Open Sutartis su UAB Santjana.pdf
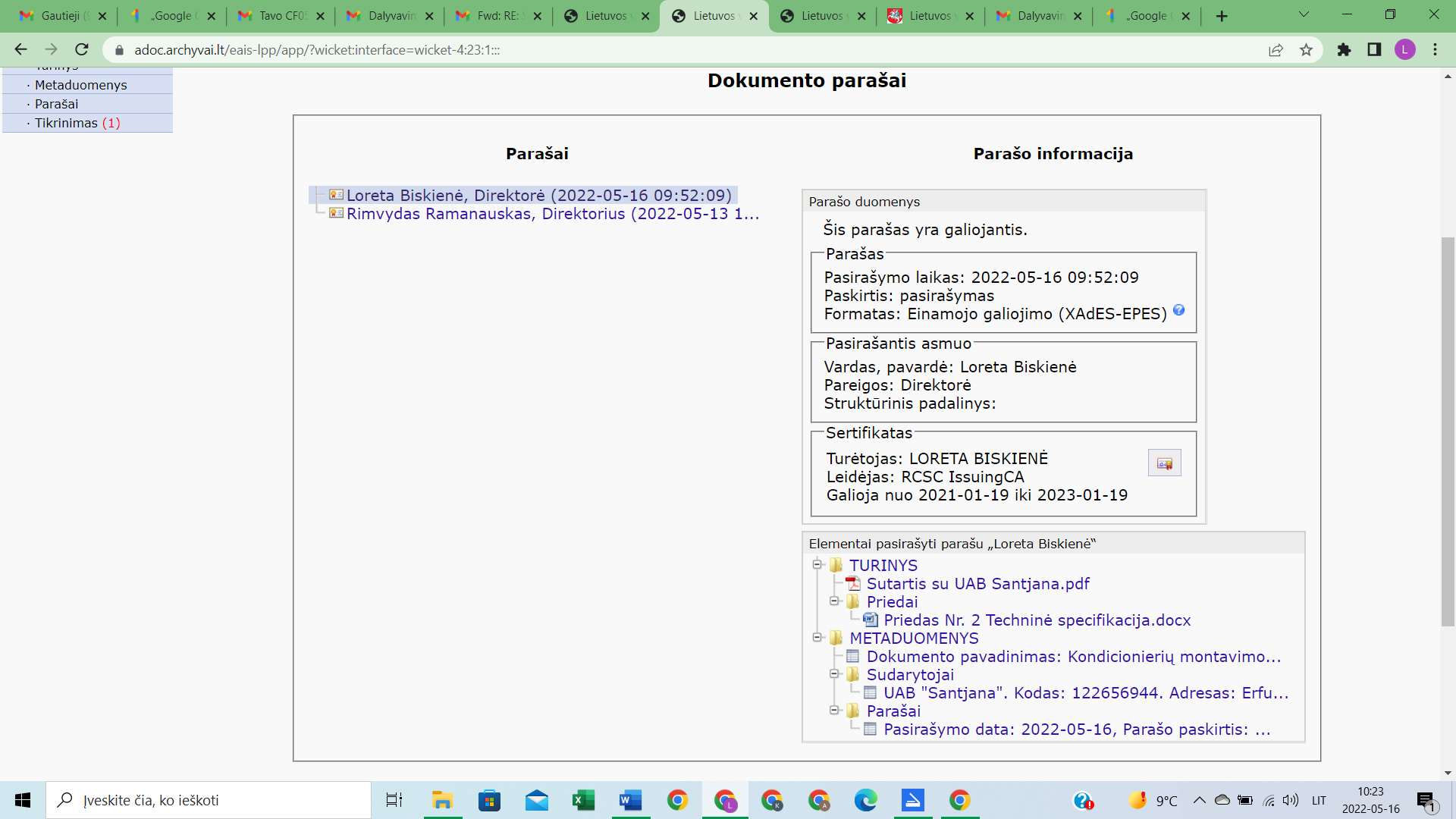Screen dimensions: 1456x819 [977, 584]
